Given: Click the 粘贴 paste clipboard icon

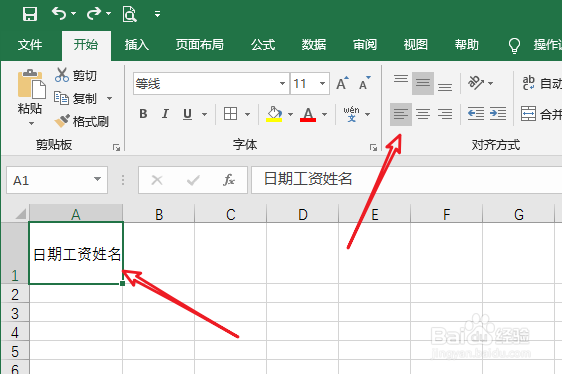Looking at the screenshot, I should (x=32, y=84).
